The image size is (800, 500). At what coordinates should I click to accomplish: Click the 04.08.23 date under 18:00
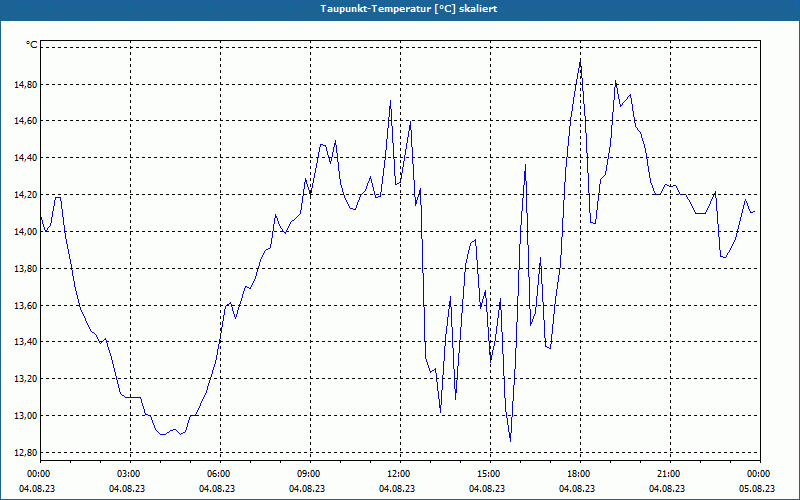(577, 489)
